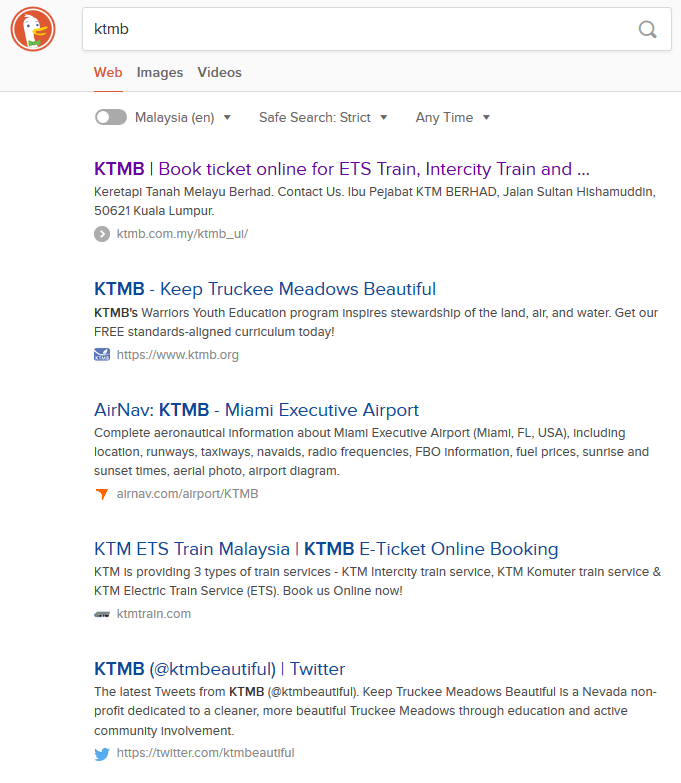
Task: Open AirNav Miami Executive Airport result
Action: (256, 409)
